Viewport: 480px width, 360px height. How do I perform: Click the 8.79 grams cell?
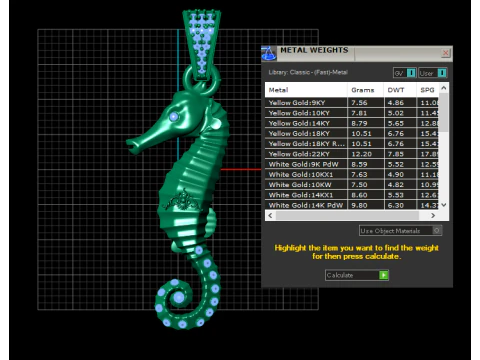365,123
